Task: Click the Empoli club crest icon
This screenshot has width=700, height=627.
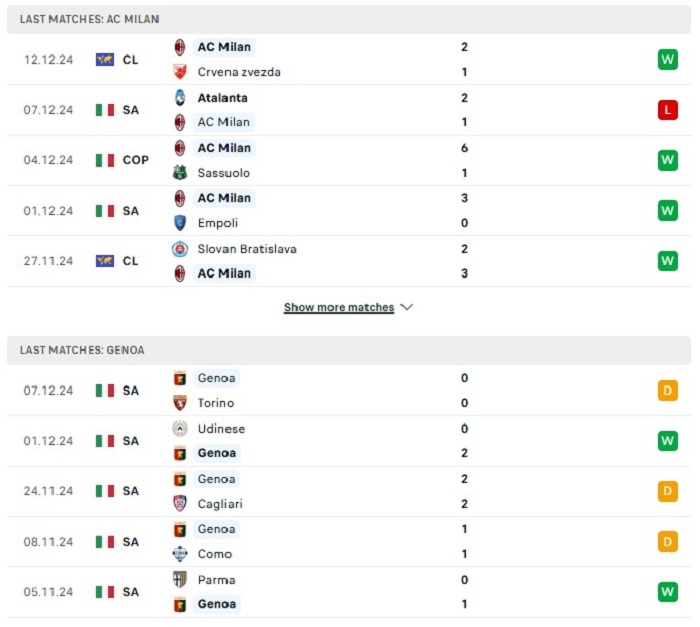Action: click(x=180, y=222)
